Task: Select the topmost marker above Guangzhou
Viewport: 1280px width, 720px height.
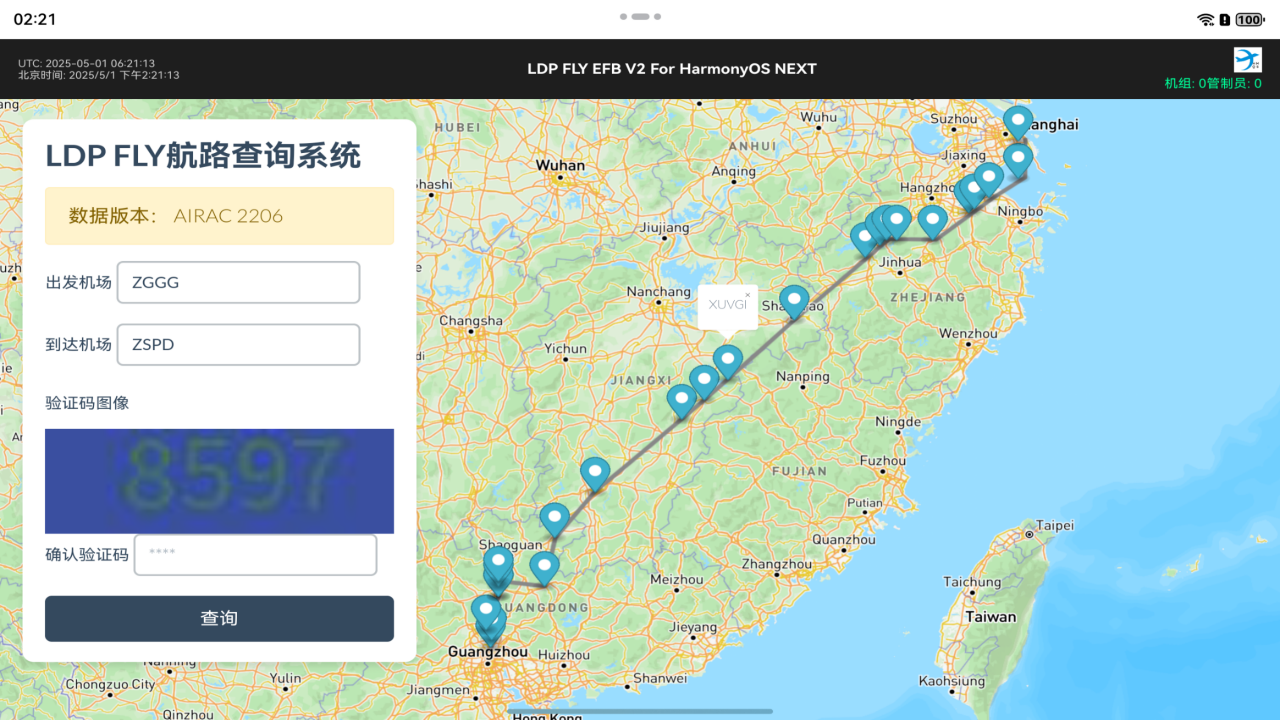Action: click(486, 609)
